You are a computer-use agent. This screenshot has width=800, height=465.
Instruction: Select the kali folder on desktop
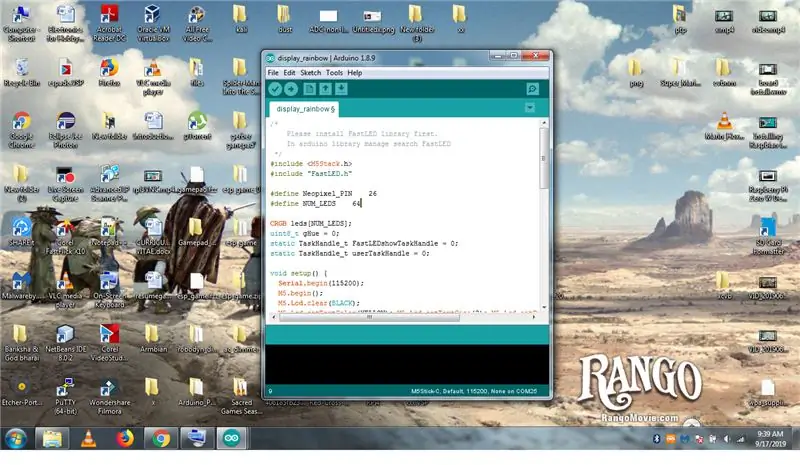coord(241,19)
